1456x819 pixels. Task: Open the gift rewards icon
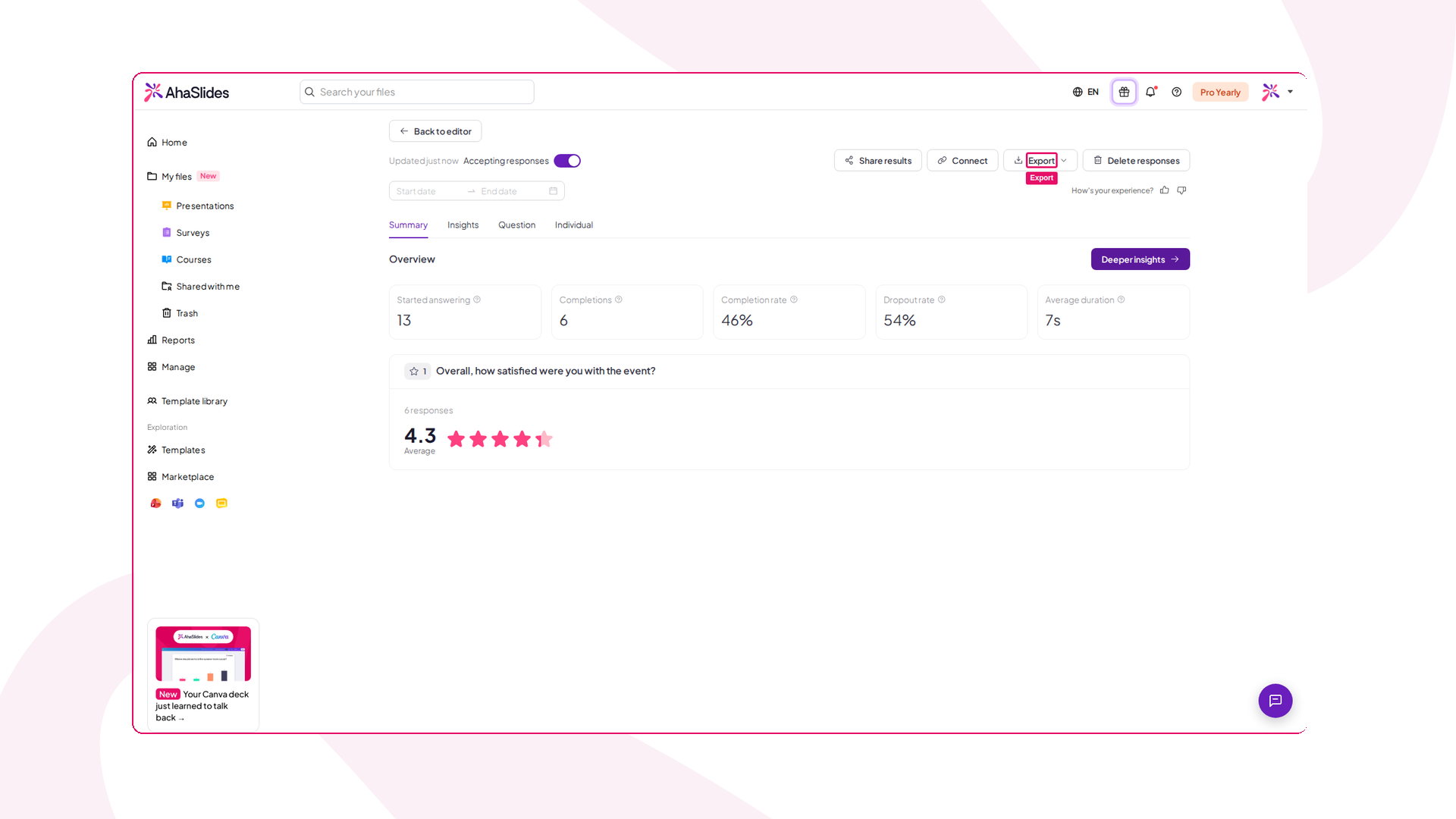click(1124, 92)
